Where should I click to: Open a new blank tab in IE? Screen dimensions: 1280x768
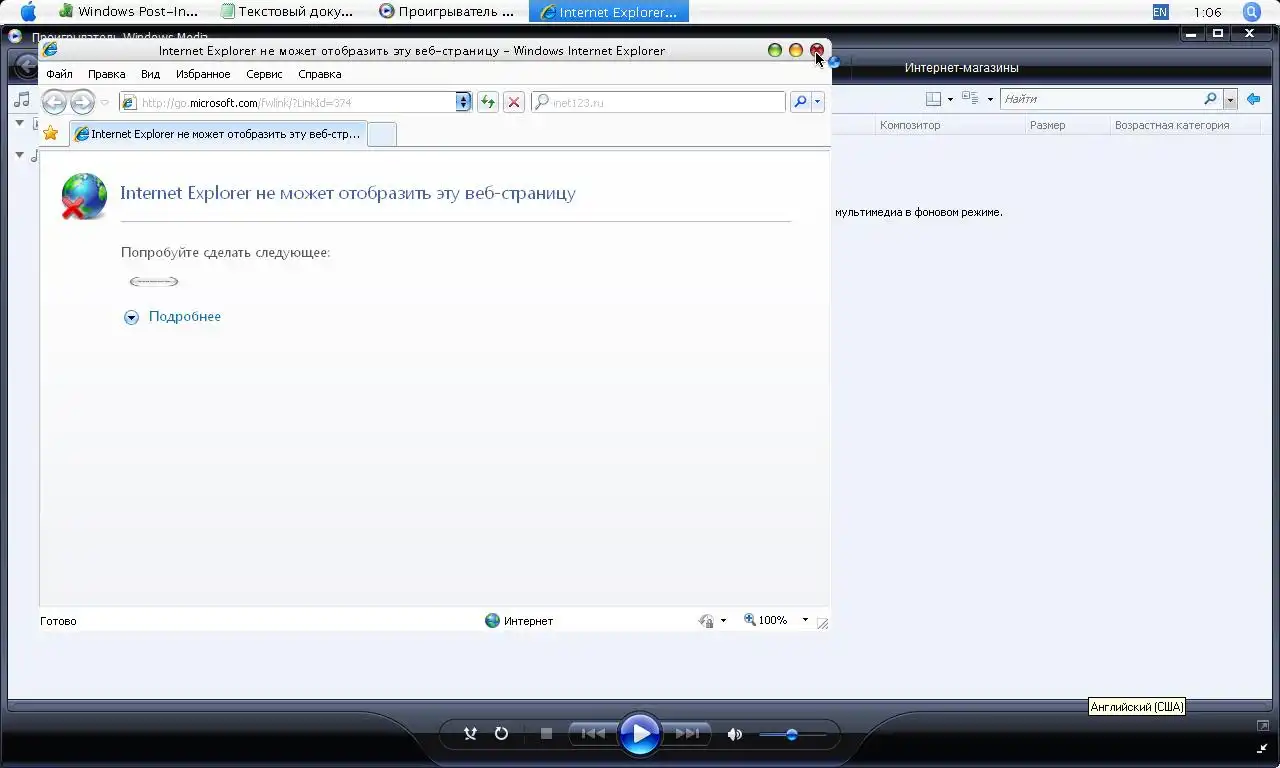coord(382,134)
